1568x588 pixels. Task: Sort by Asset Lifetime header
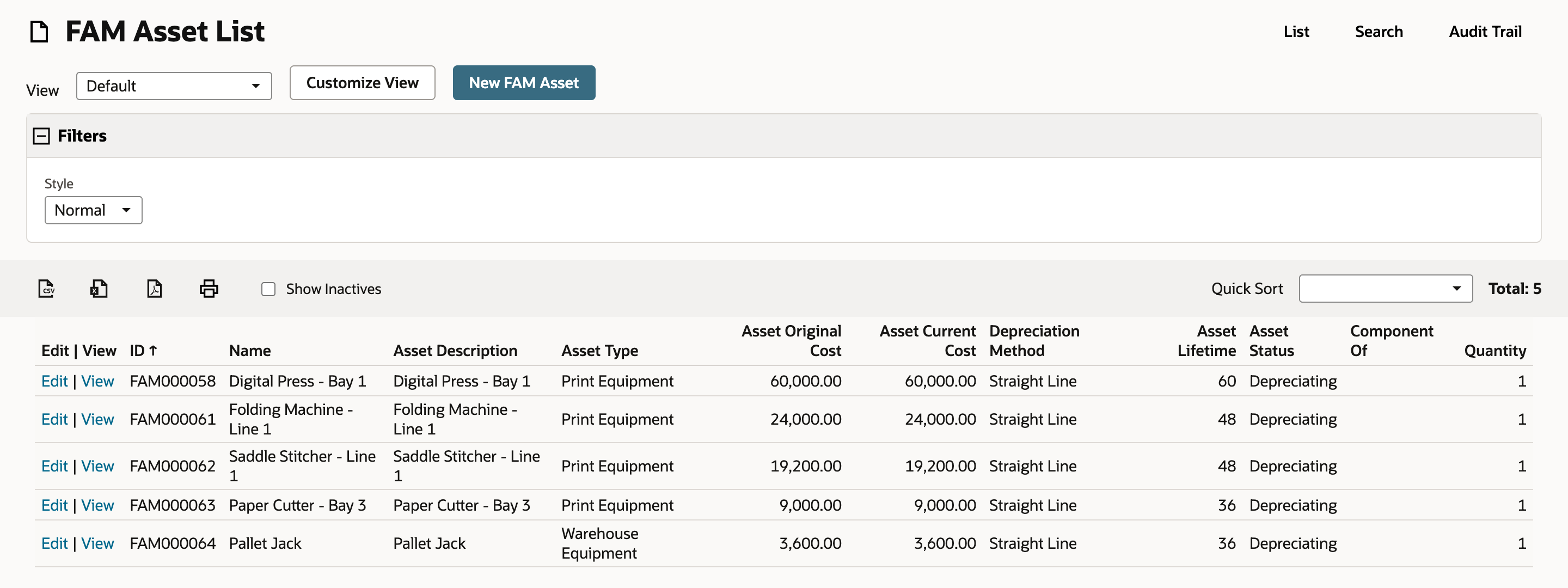pyautogui.click(x=1206, y=341)
